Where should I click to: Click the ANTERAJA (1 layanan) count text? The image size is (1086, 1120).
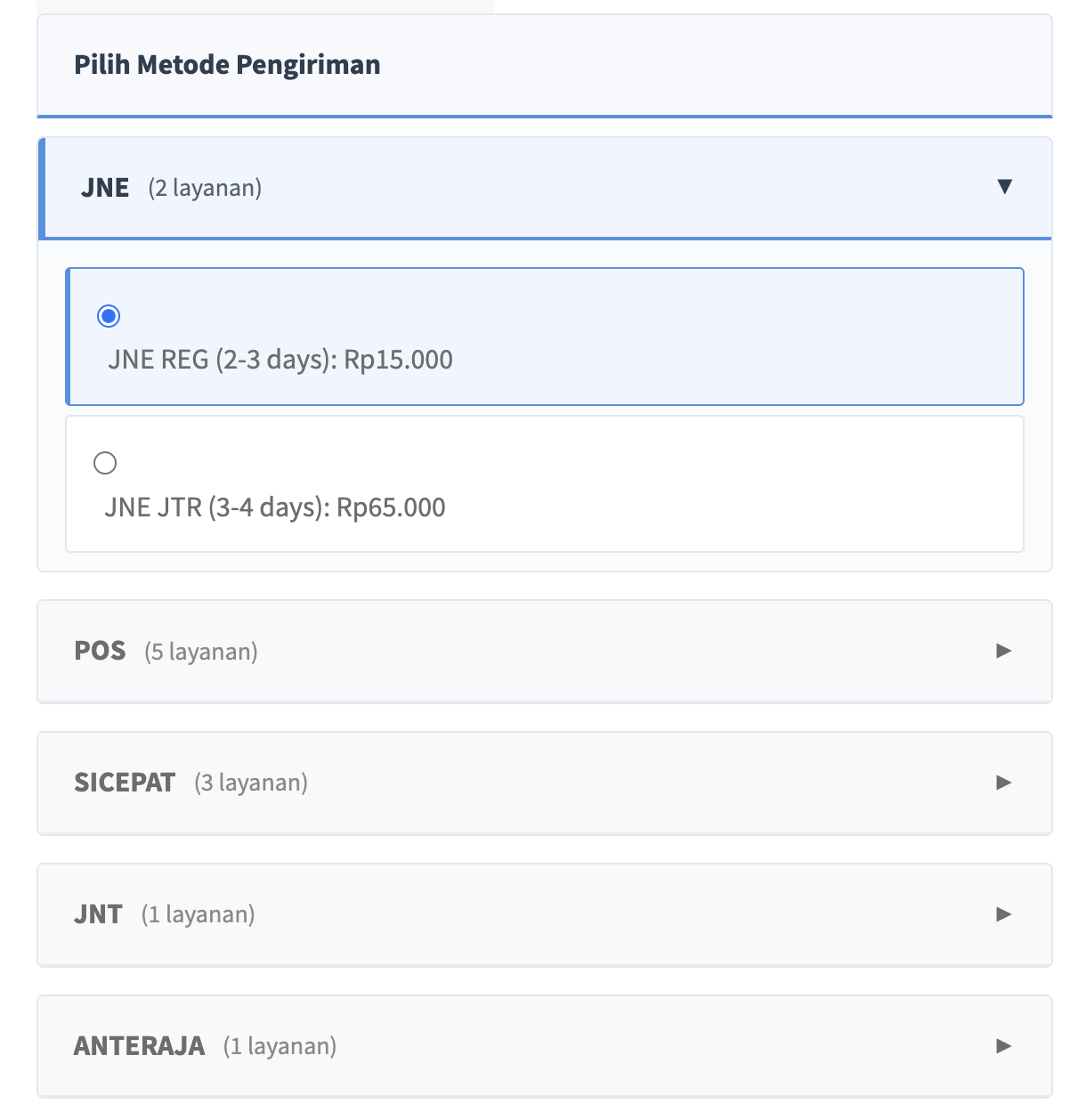[280, 1046]
